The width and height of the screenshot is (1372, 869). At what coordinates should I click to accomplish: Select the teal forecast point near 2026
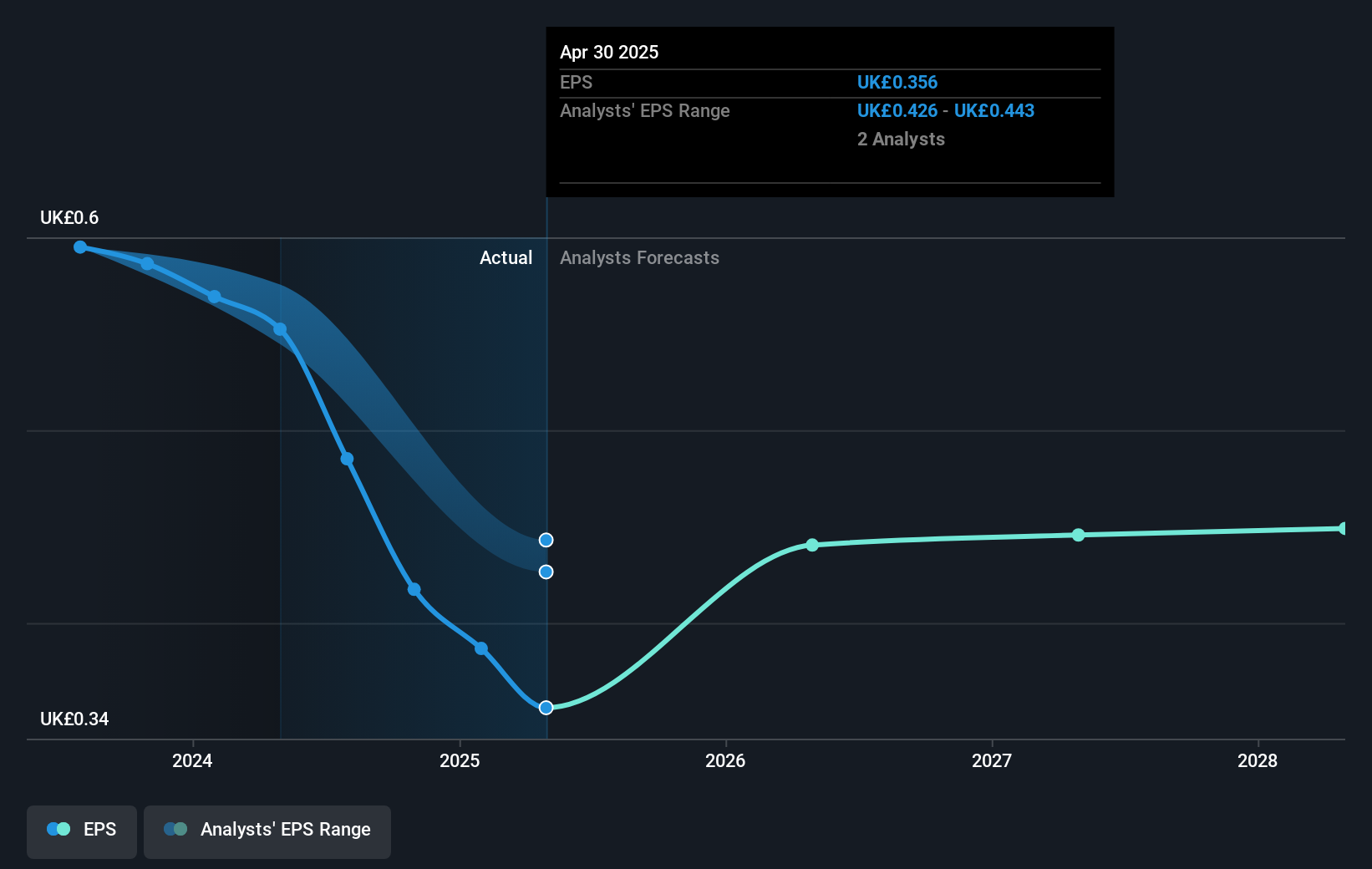point(811,545)
